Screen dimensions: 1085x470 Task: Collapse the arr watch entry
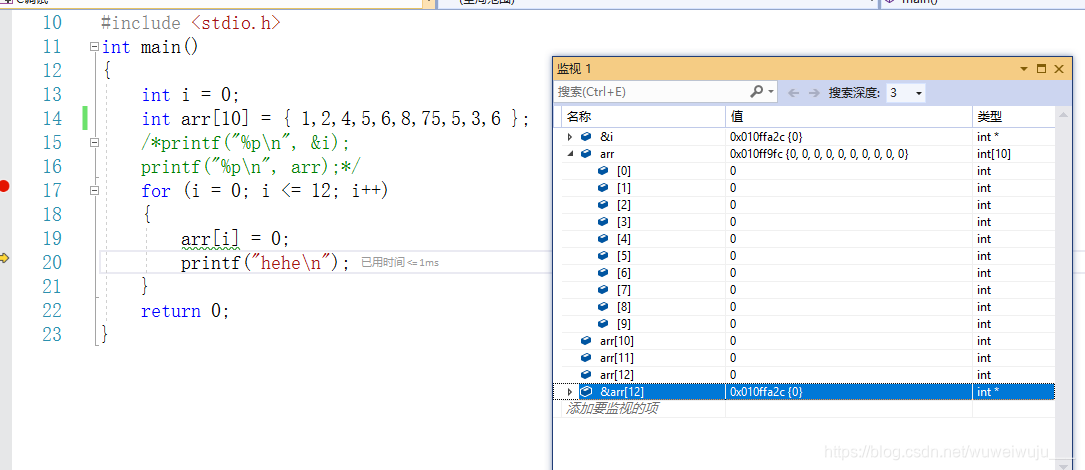tap(569, 154)
